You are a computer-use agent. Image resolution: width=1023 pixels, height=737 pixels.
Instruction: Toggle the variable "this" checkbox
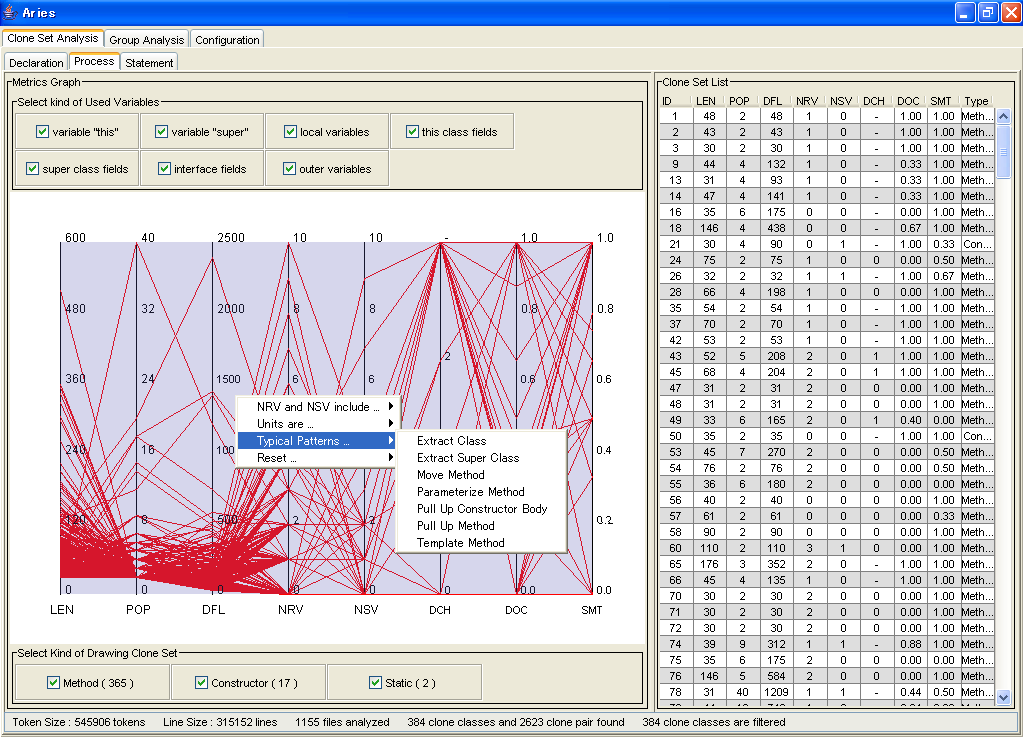point(43,132)
